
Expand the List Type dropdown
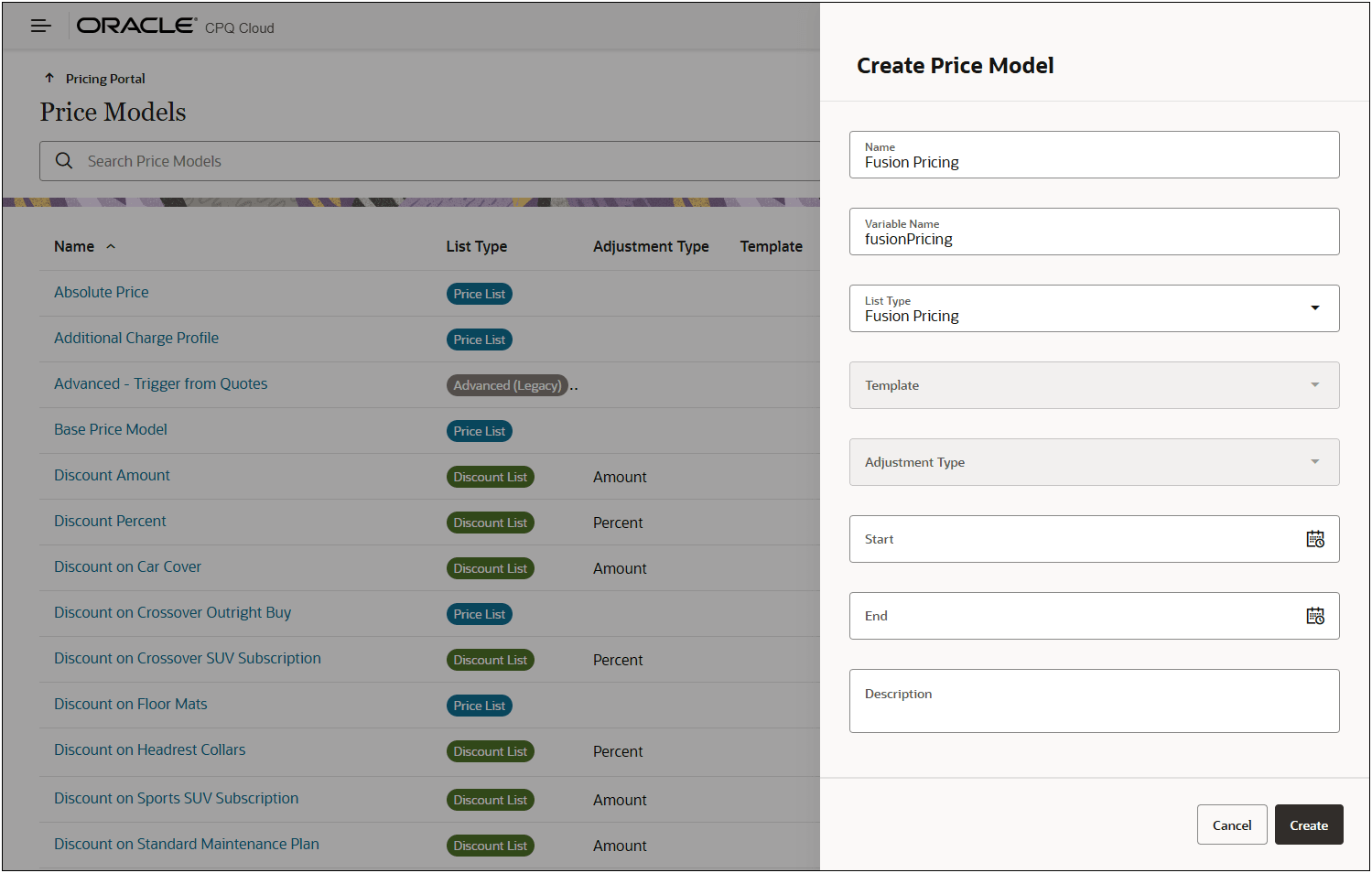(1315, 308)
